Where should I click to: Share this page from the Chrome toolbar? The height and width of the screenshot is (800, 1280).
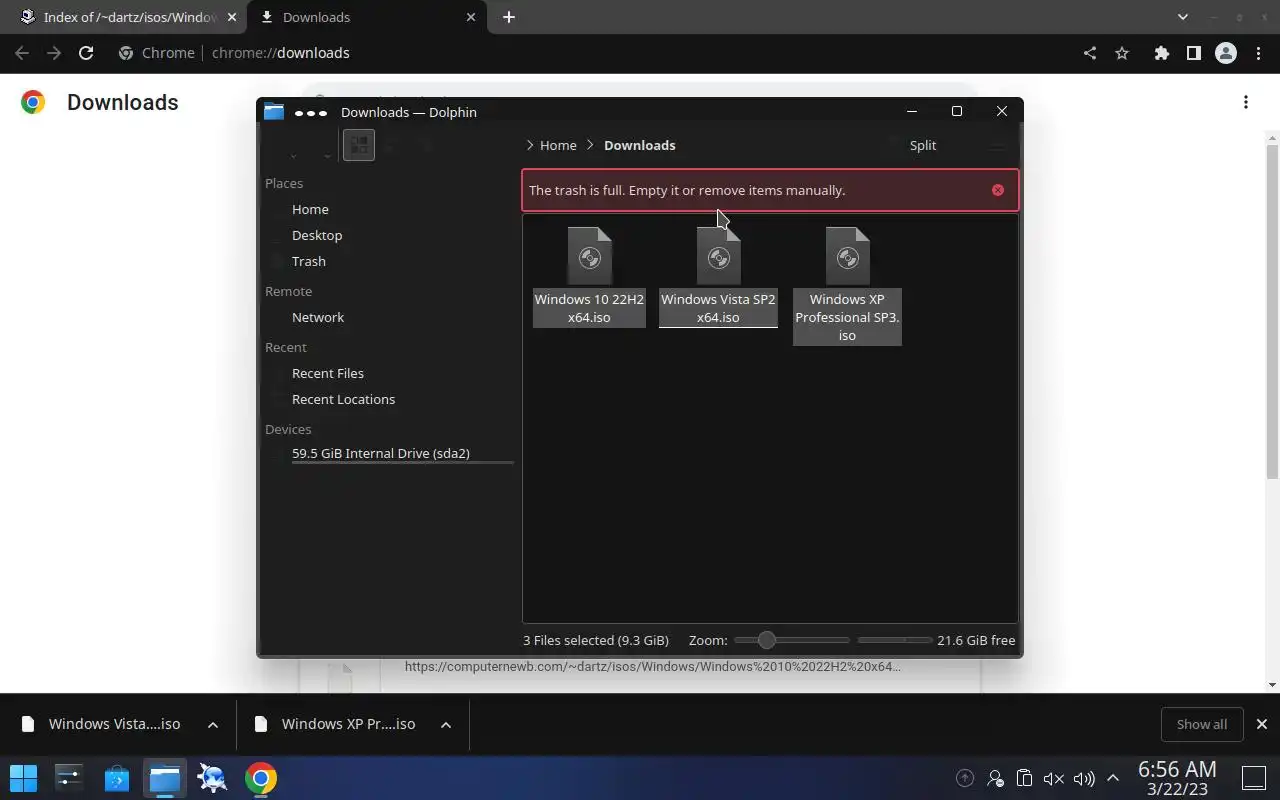pos(1090,53)
